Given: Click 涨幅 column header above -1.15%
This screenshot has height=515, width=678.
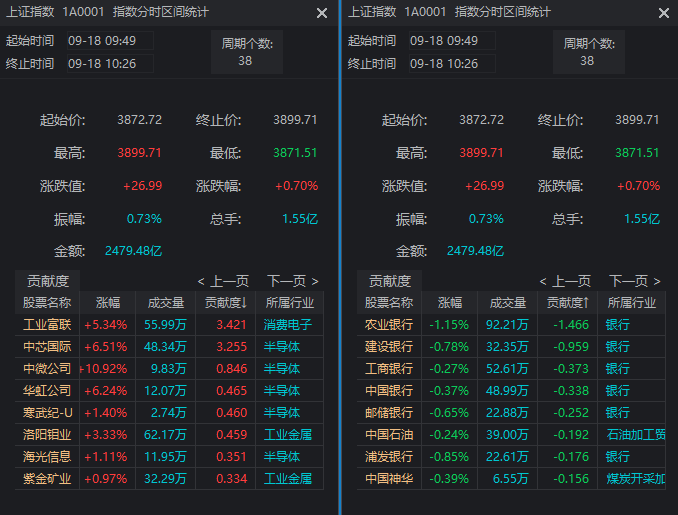Looking at the screenshot, I should pyautogui.click(x=449, y=302).
